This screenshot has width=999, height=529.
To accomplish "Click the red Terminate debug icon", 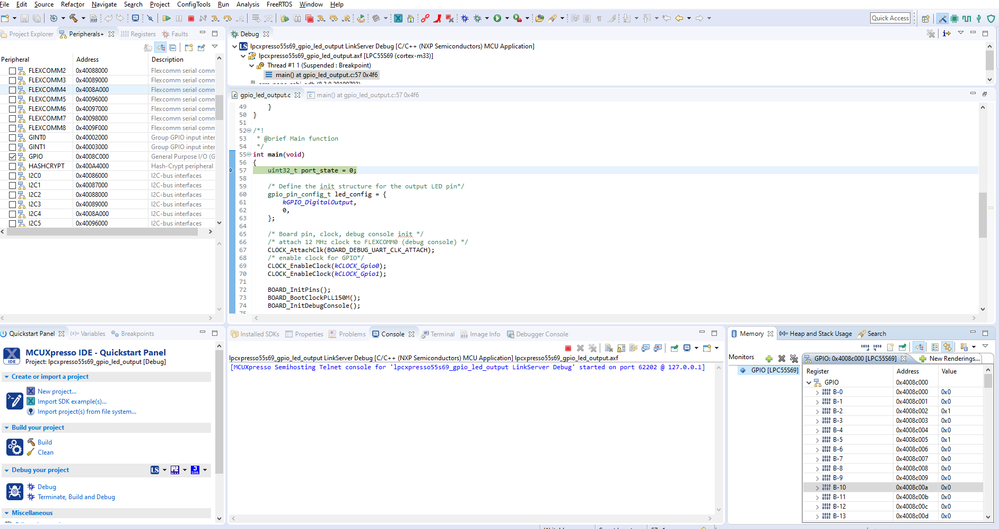I will (190, 18).
